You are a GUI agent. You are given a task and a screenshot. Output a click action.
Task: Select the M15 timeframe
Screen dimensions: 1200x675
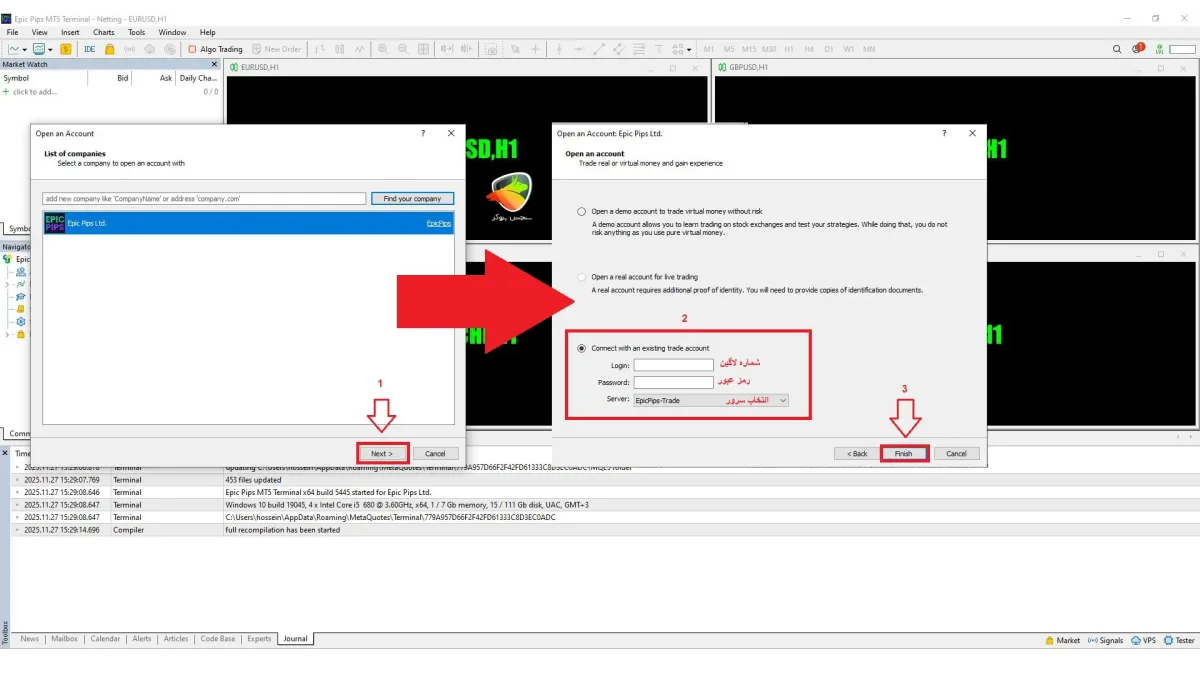tap(749, 49)
